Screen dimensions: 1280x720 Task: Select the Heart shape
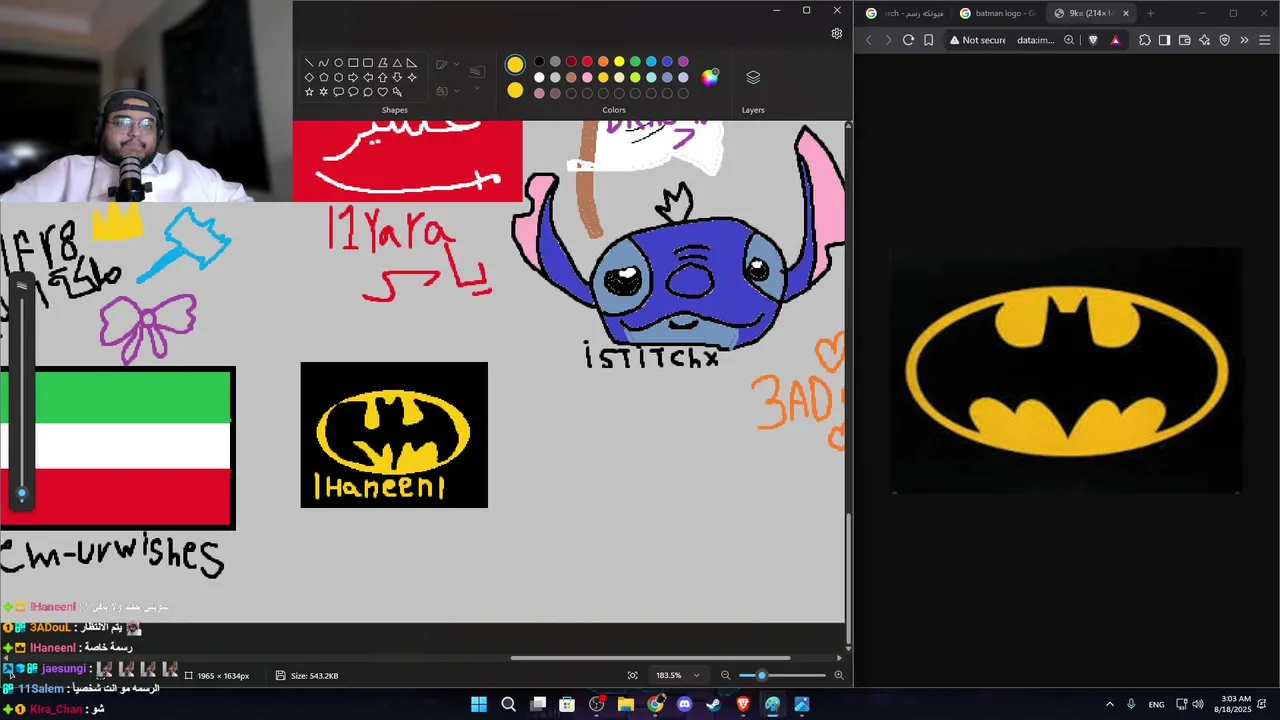[x=382, y=92]
